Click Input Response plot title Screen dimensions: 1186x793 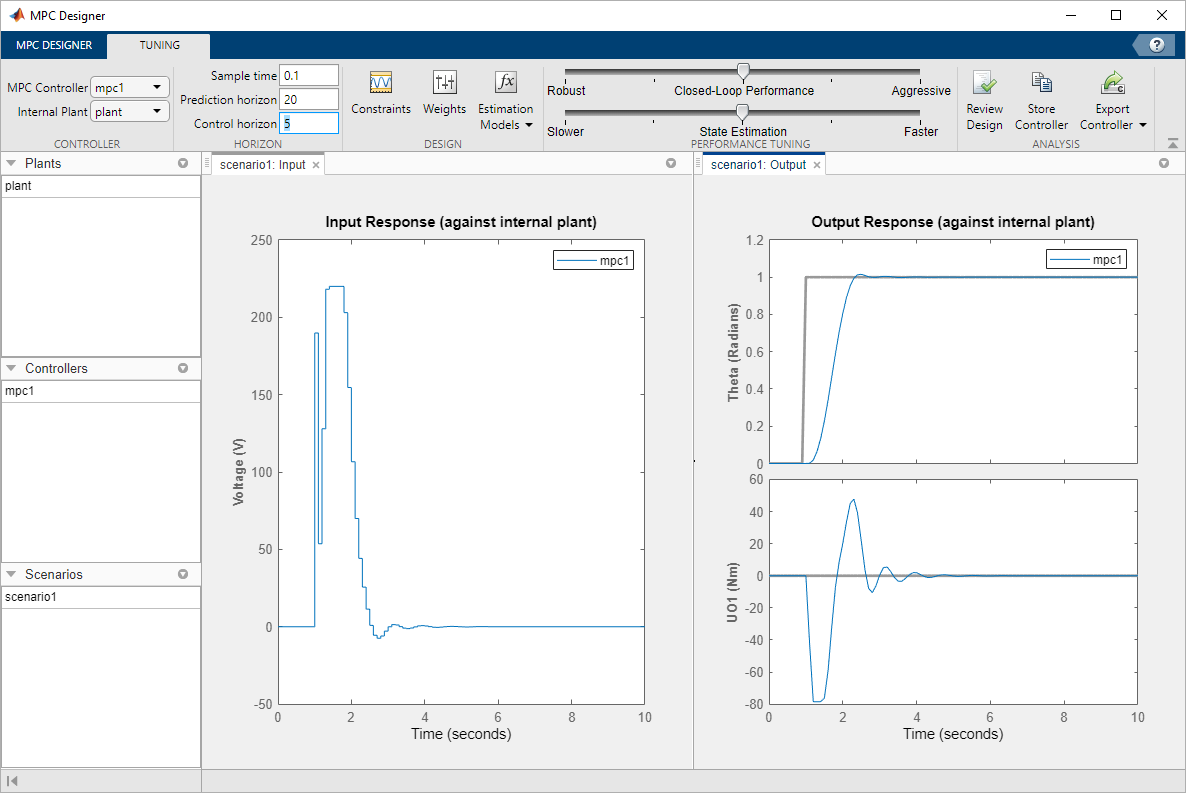tap(461, 222)
